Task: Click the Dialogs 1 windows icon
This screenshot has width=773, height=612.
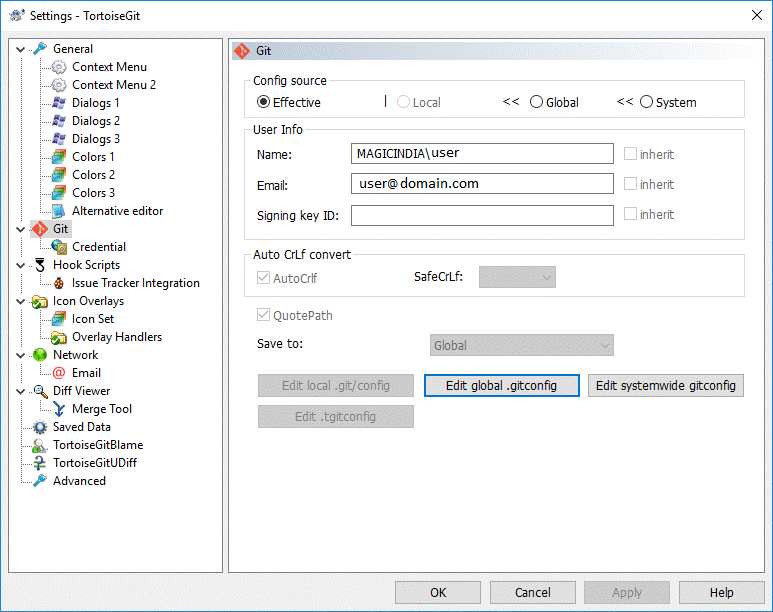Action: click(x=59, y=103)
